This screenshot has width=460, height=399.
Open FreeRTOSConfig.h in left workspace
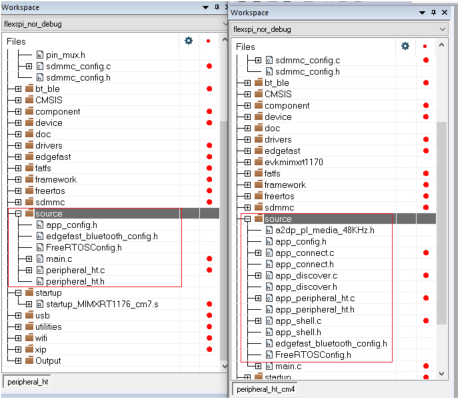click(84, 247)
